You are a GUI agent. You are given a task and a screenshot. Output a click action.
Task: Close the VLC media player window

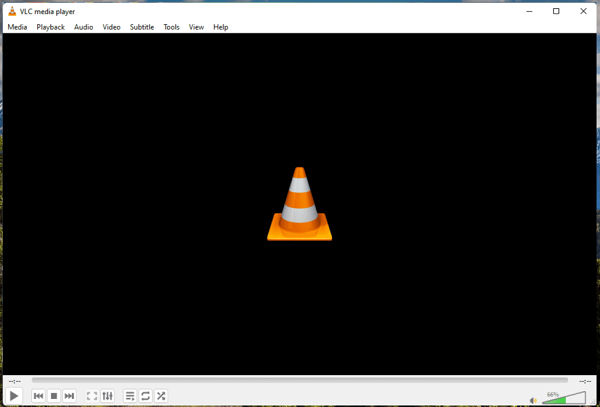click(583, 11)
